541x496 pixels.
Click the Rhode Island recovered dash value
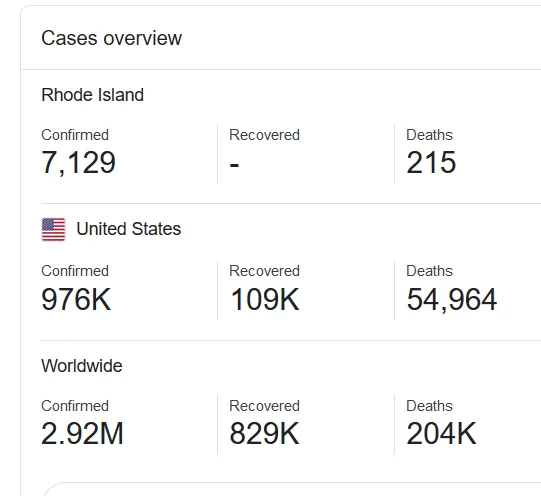[234, 165]
